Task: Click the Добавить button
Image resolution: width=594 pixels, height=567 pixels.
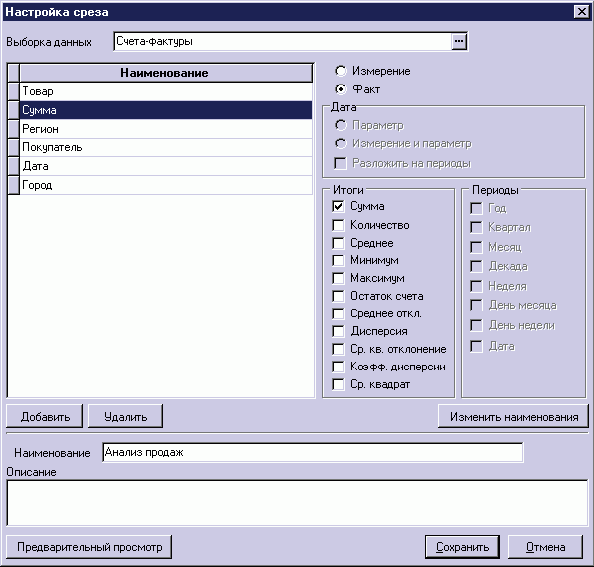Action: (45, 416)
